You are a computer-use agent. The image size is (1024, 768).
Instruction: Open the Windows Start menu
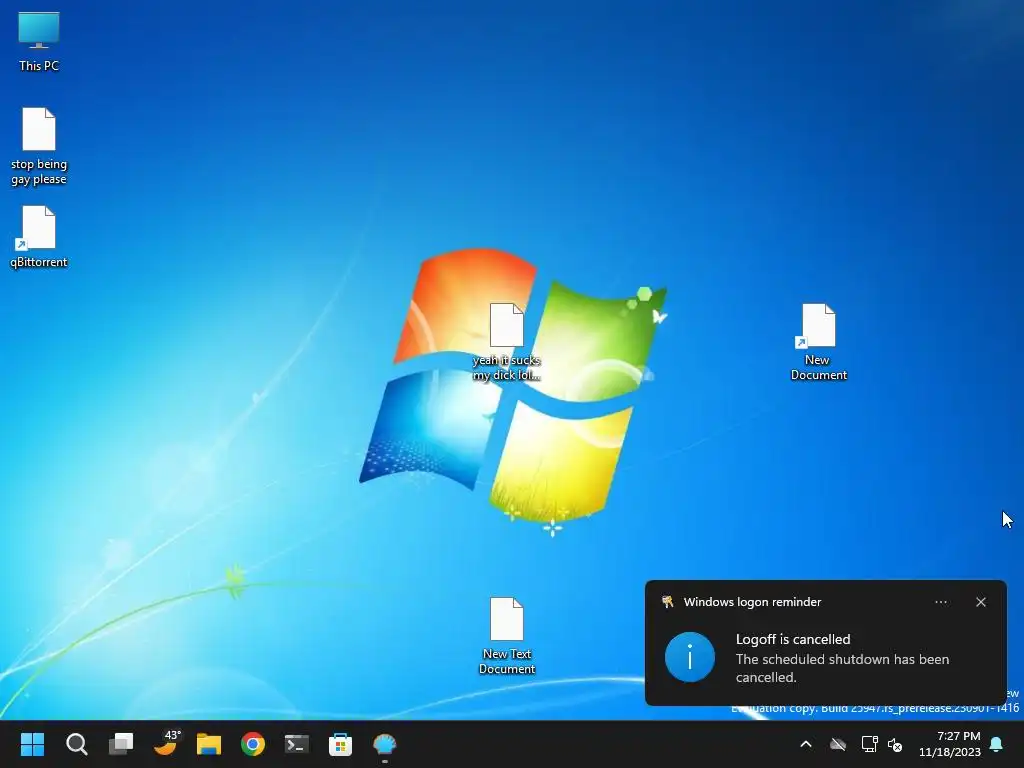coord(33,744)
